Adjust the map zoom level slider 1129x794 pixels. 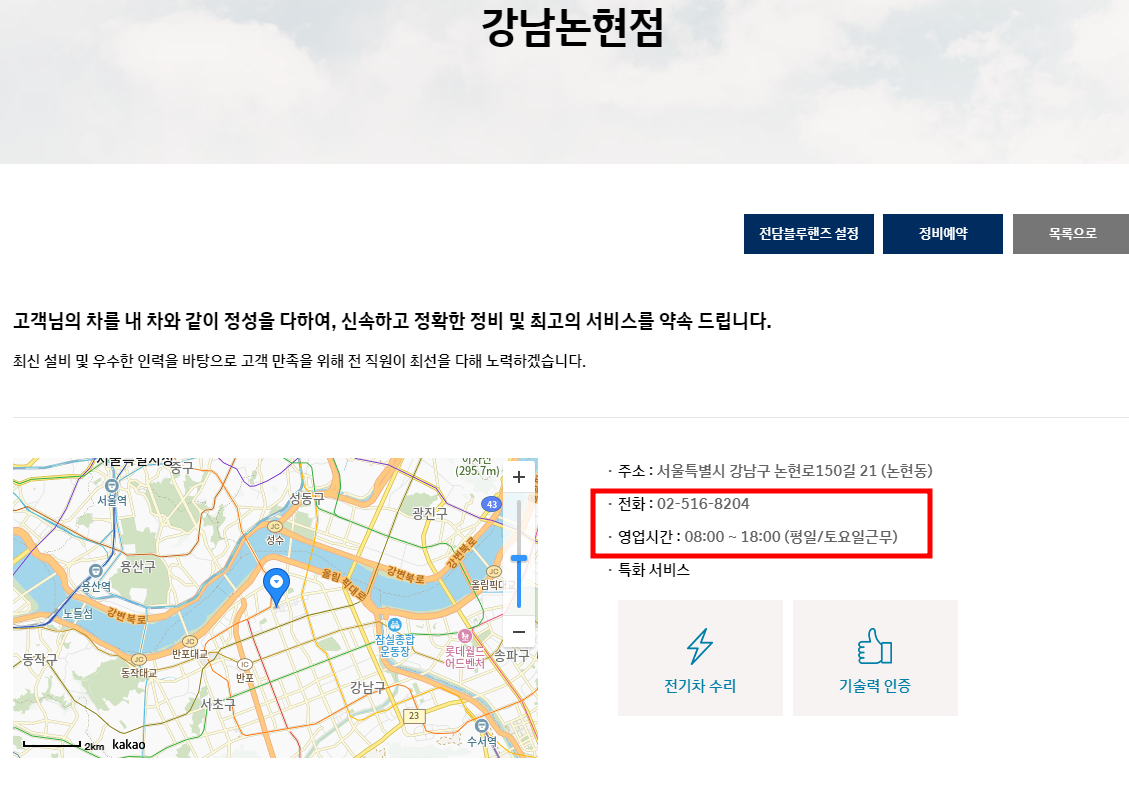519,558
